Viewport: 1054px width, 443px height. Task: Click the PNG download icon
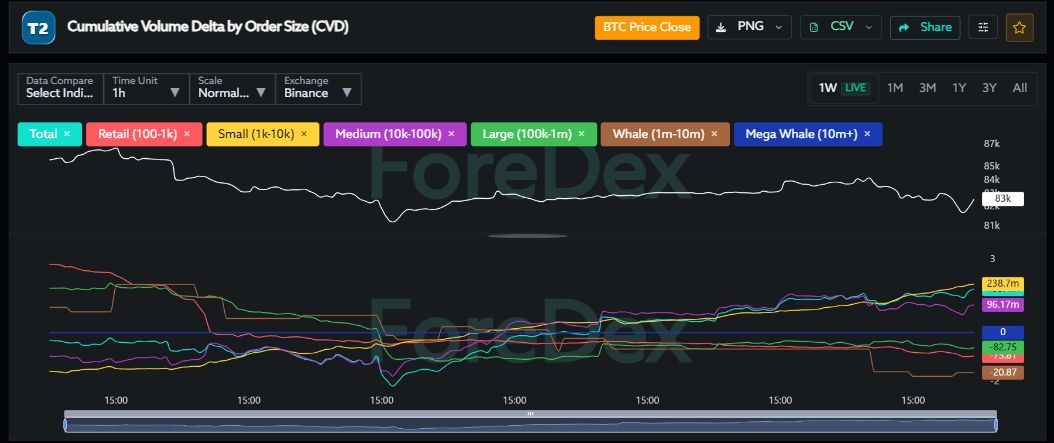(x=721, y=28)
